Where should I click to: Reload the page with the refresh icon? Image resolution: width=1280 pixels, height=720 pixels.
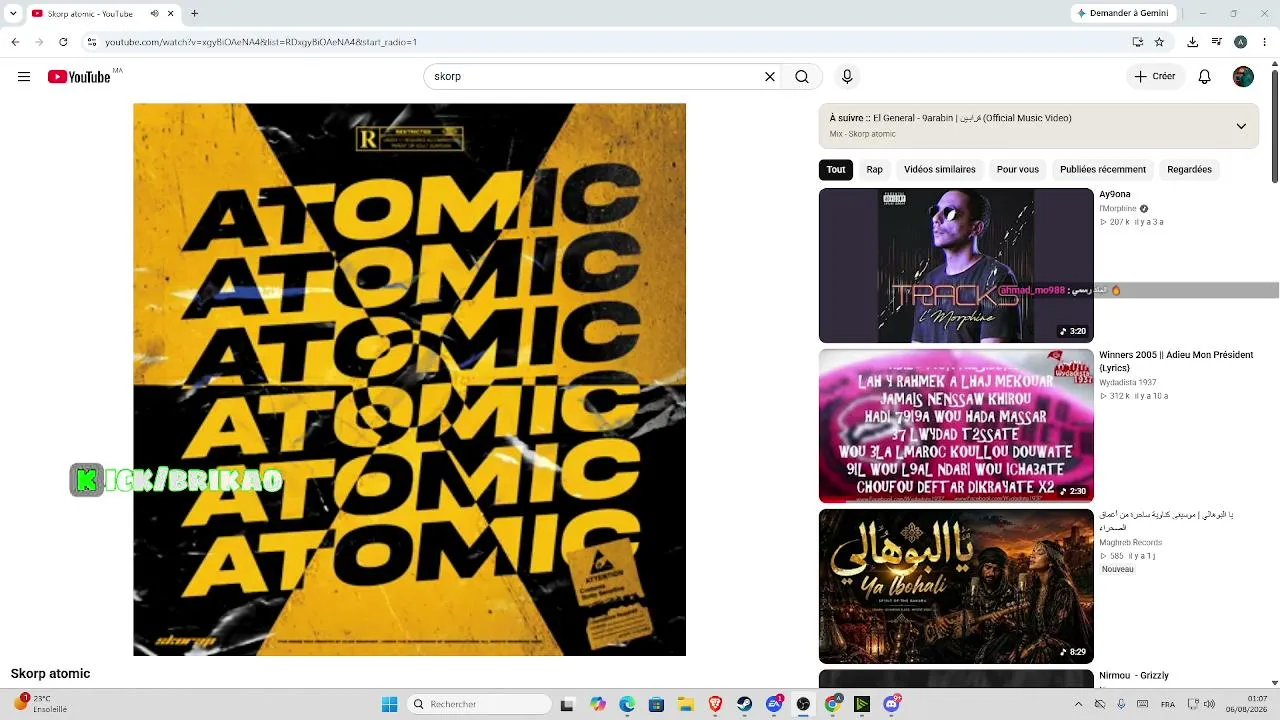coord(63,42)
